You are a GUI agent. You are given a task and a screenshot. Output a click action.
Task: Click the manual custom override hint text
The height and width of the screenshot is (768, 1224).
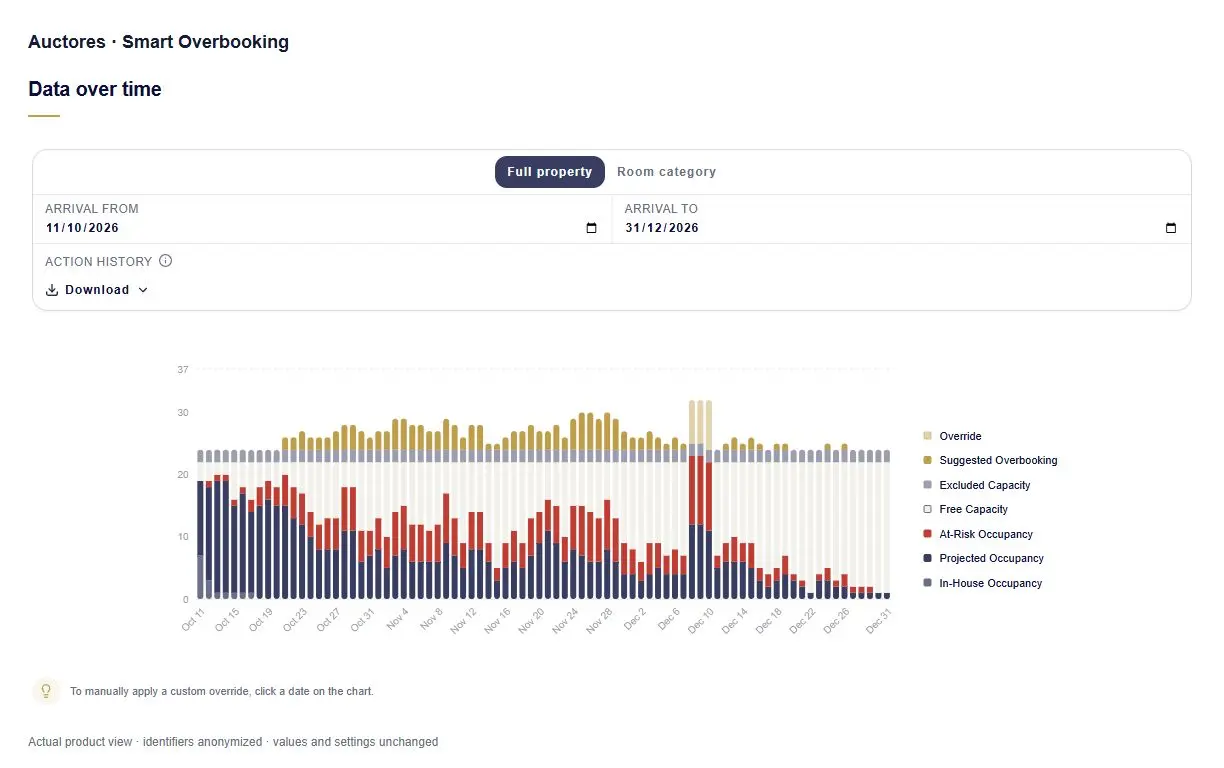coord(222,691)
